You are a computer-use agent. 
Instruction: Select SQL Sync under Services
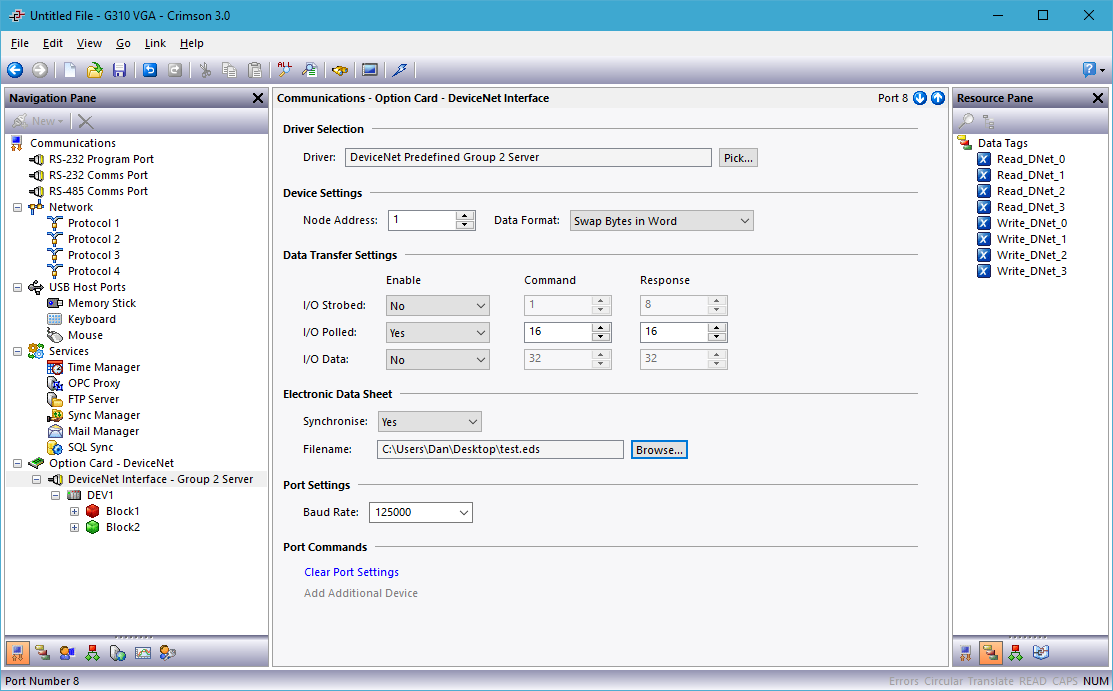(x=90, y=447)
